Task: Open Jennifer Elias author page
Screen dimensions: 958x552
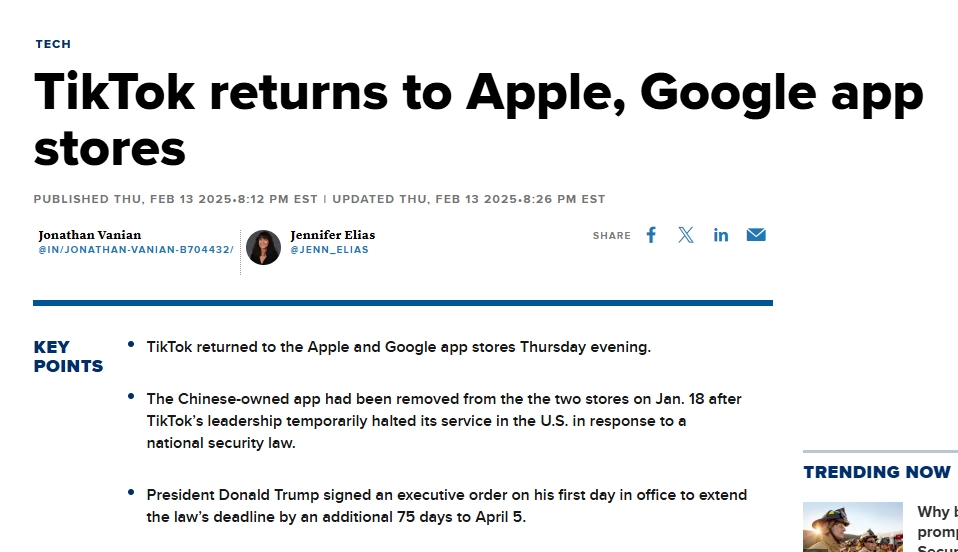Action: (x=333, y=235)
